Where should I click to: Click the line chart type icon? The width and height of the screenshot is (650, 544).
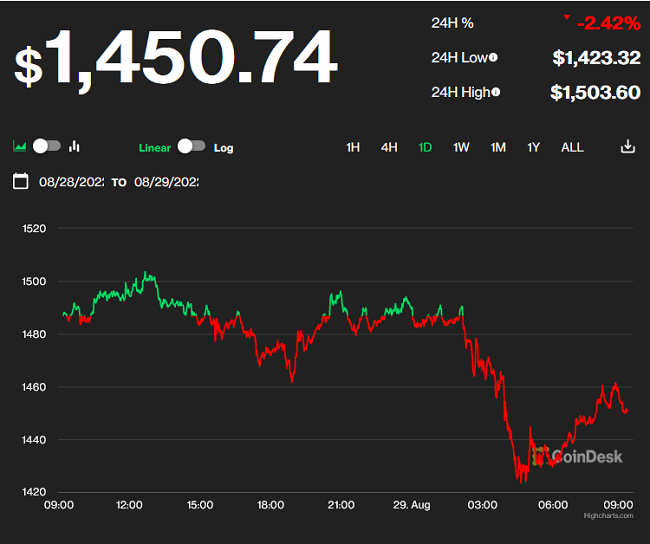coord(20,147)
